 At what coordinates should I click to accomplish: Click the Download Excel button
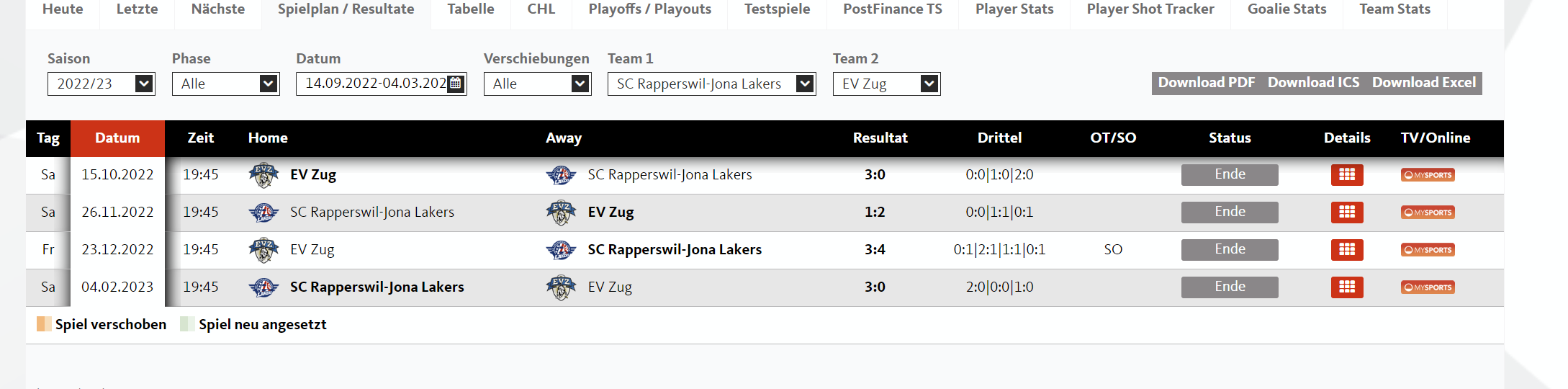(x=1423, y=83)
